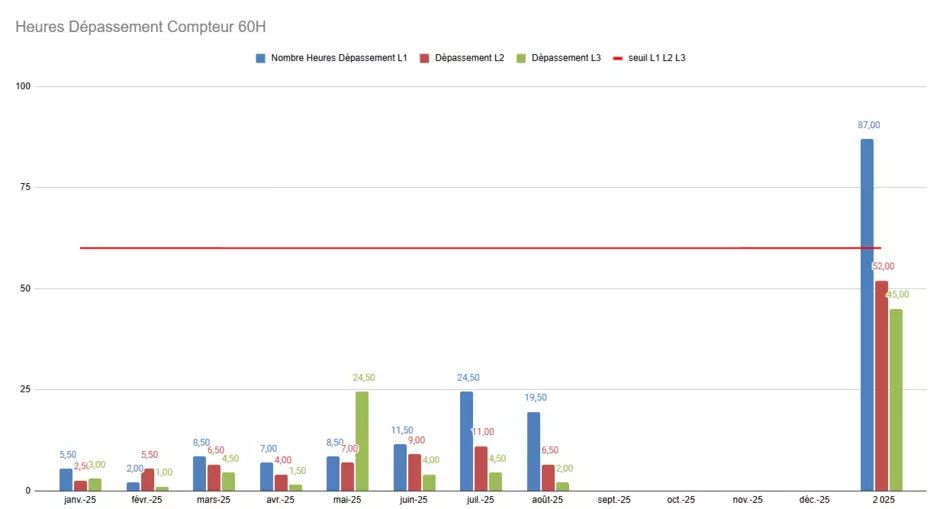940x509 pixels.
Task: Click the red square swatch for Dépassement L2
Action: tap(425, 58)
